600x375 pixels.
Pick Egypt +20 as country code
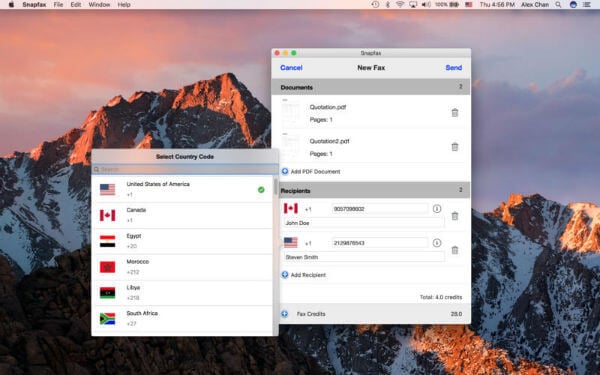tap(183, 241)
